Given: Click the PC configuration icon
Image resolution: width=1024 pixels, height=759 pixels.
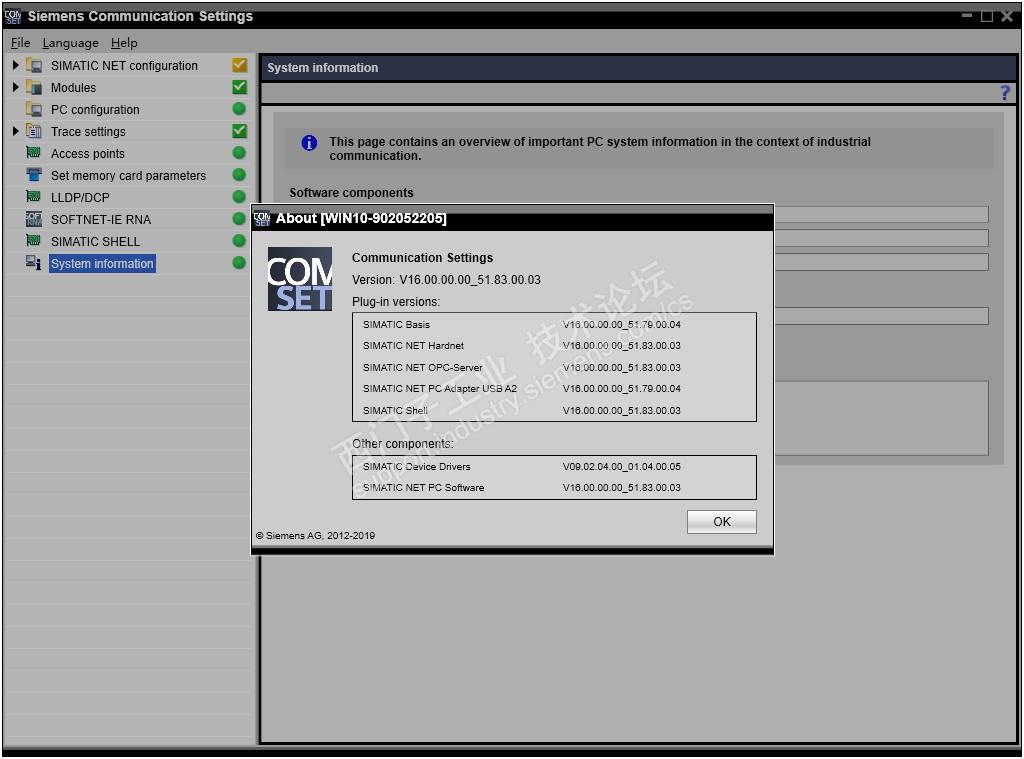Looking at the screenshot, I should pyautogui.click(x=34, y=110).
